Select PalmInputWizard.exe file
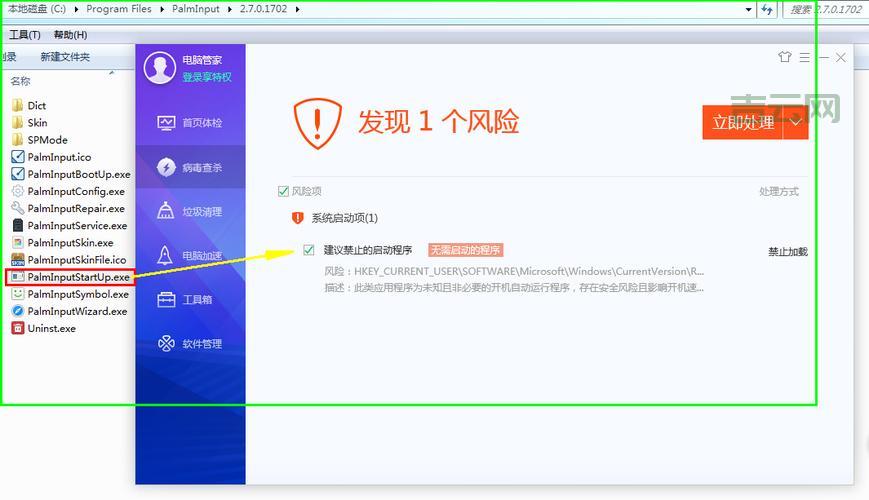Screen dimensions: 869x500 click(69, 311)
